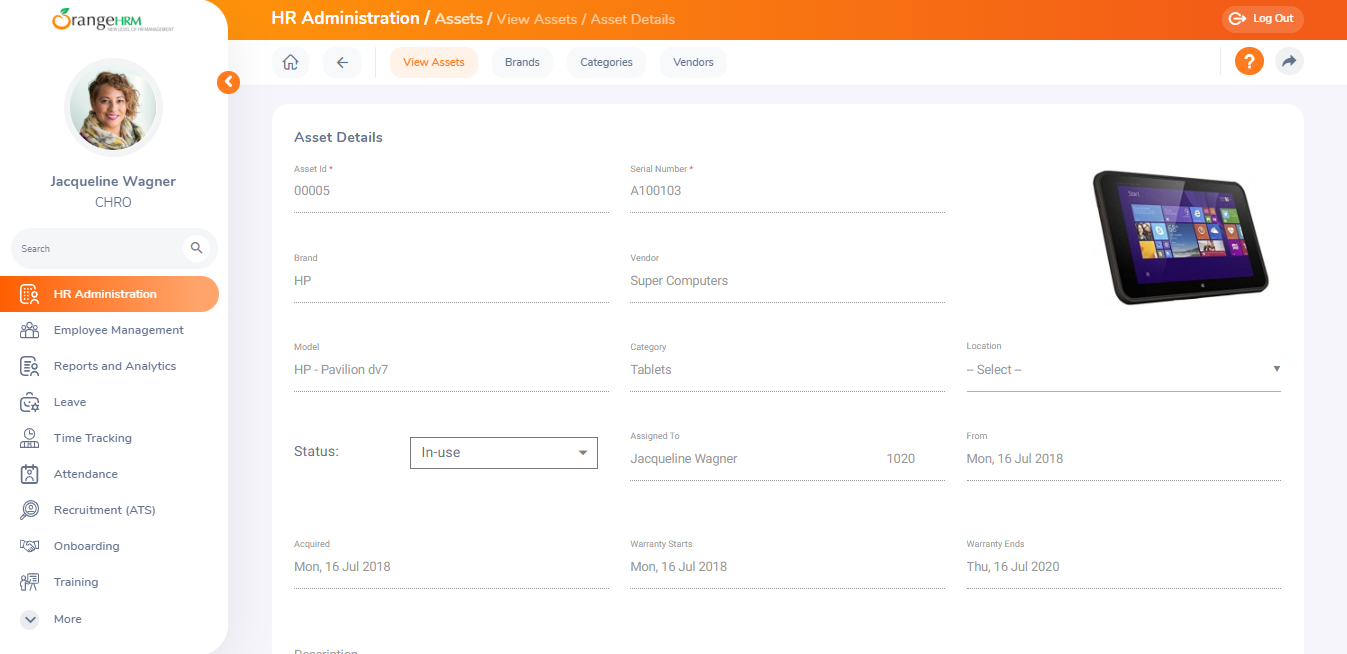Open Recruitment (ATS) module
The image size is (1347, 654).
[x=104, y=510]
